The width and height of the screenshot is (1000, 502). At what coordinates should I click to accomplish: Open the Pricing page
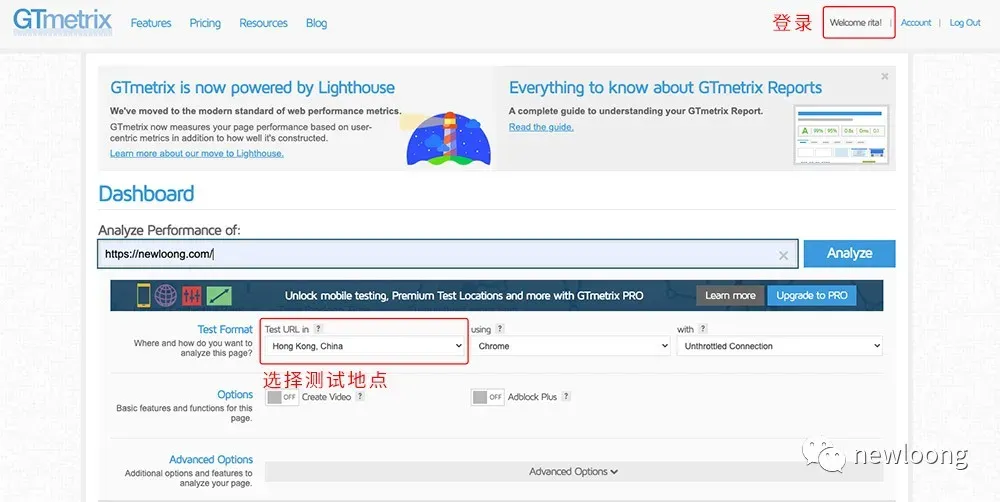point(205,23)
